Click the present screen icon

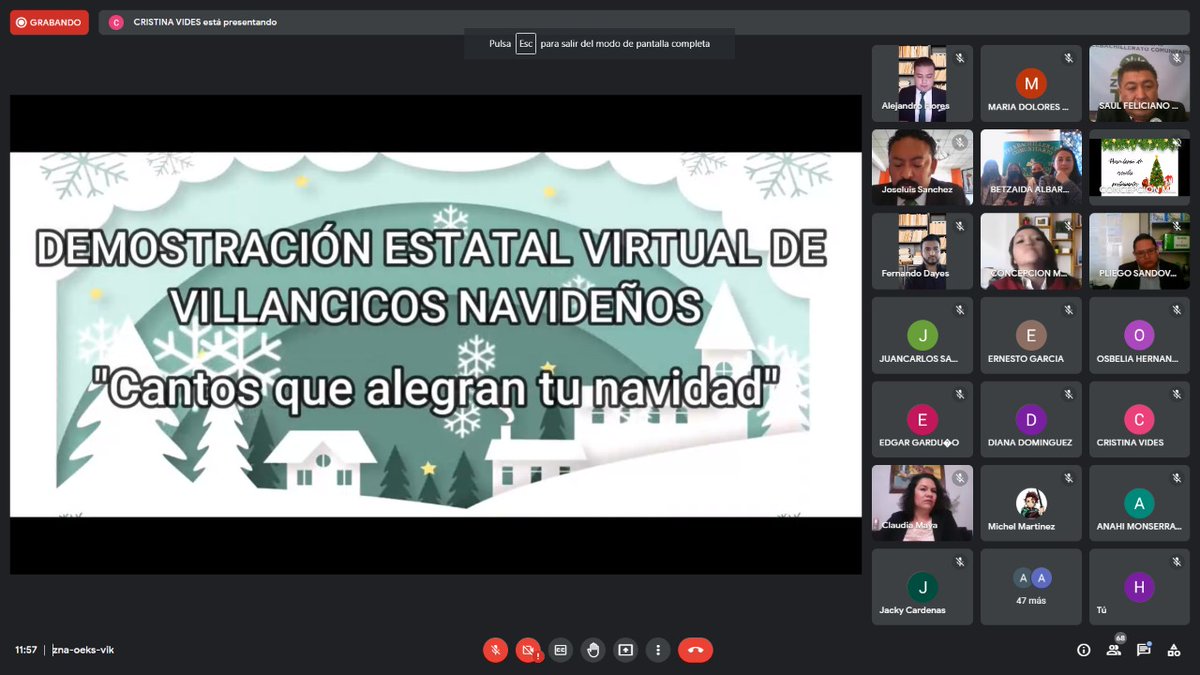pos(625,650)
